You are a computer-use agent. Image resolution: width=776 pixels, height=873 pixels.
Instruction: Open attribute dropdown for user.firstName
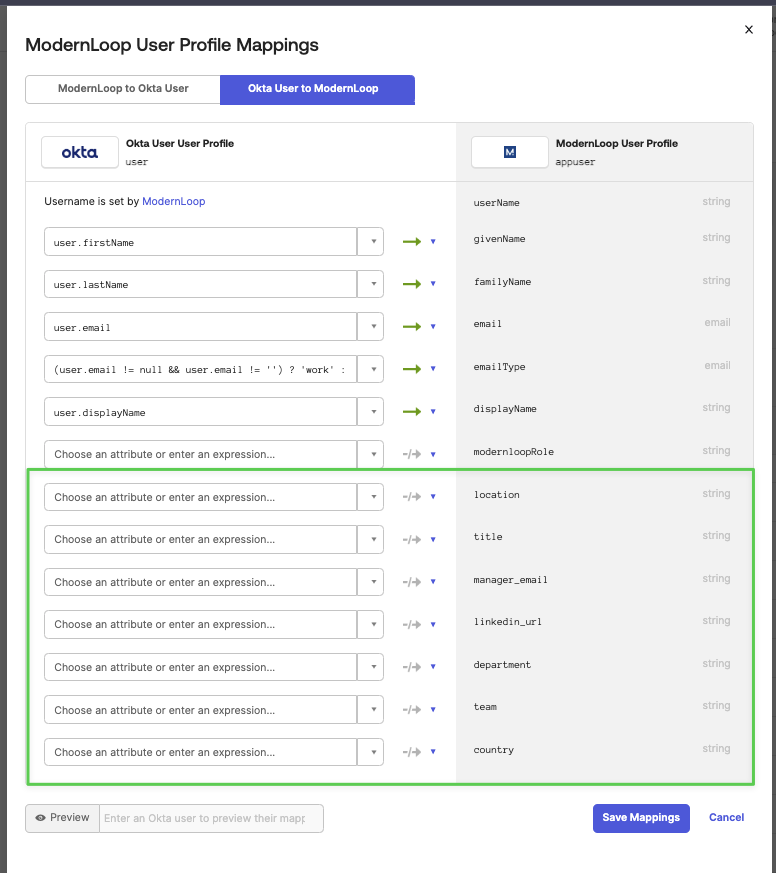coord(370,242)
